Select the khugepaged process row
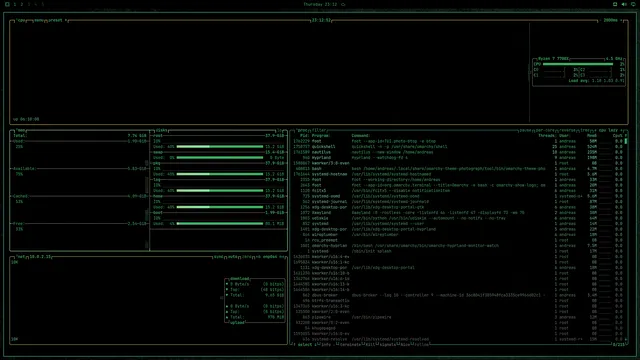This screenshot has height=360, width=640. click(x=458, y=328)
